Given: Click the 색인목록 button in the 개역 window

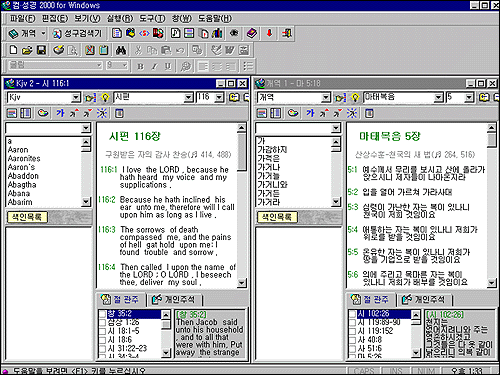Looking at the screenshot, I should tap(277, 217).
